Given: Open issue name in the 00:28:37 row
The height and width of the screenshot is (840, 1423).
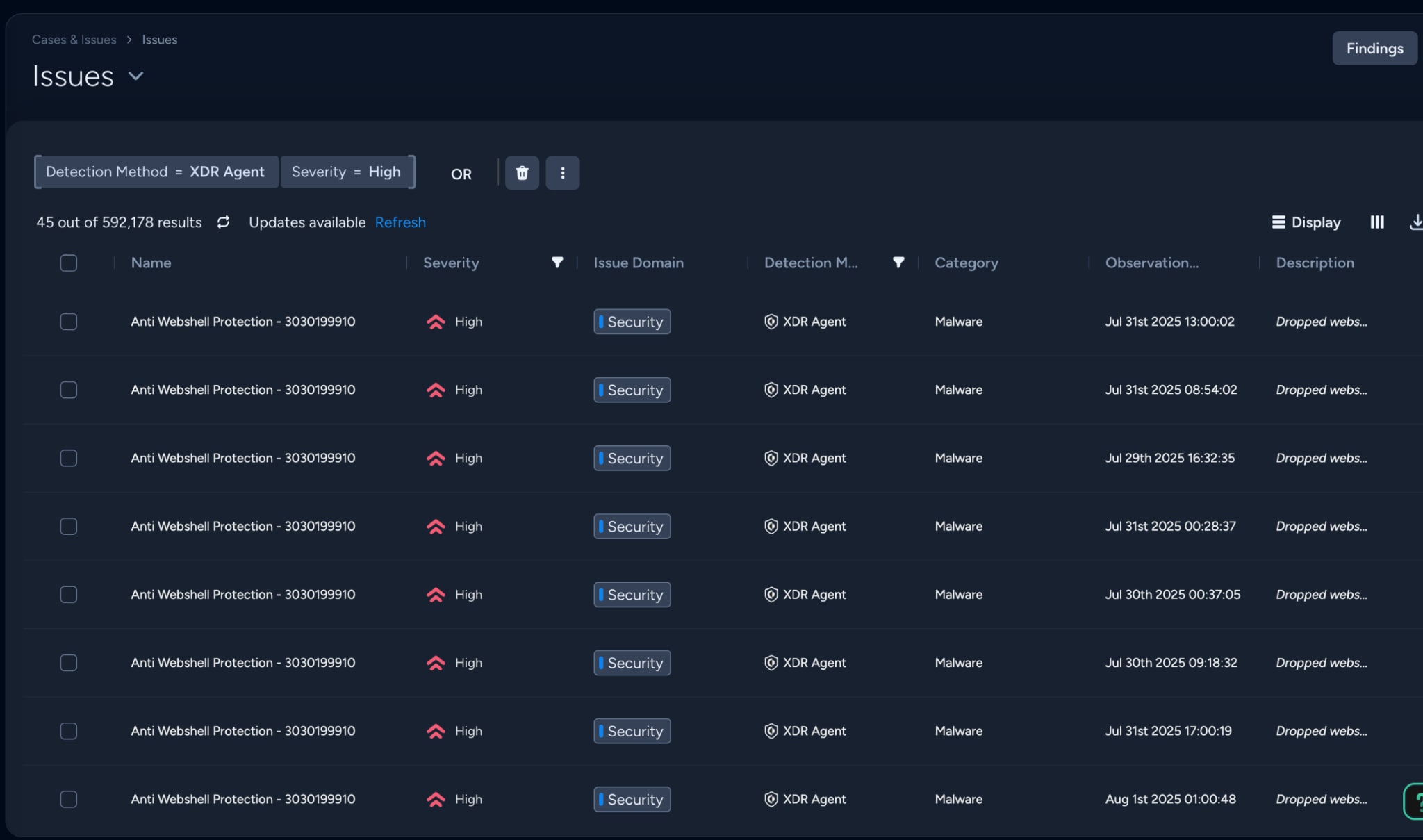Looking at the screenshot, I should tap(243, 527).
